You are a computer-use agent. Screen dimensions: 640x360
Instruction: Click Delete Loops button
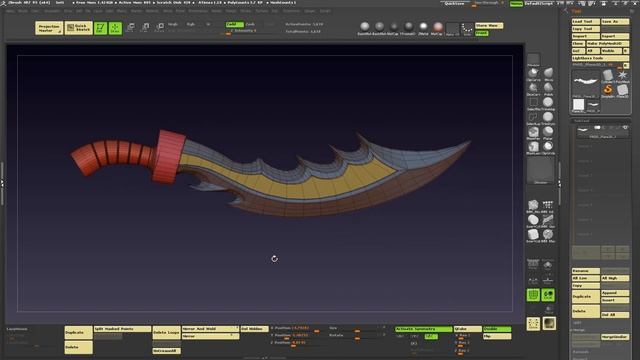coord(167,333)
